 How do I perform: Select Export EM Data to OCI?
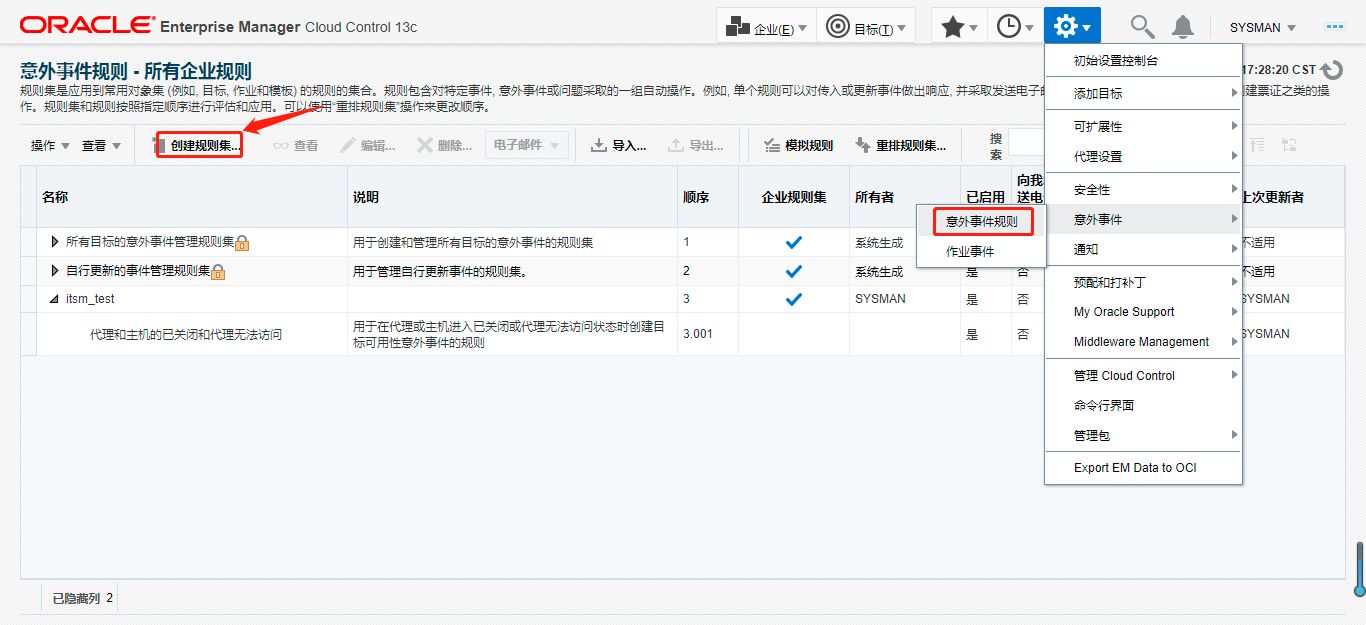tap(1143, 468)
